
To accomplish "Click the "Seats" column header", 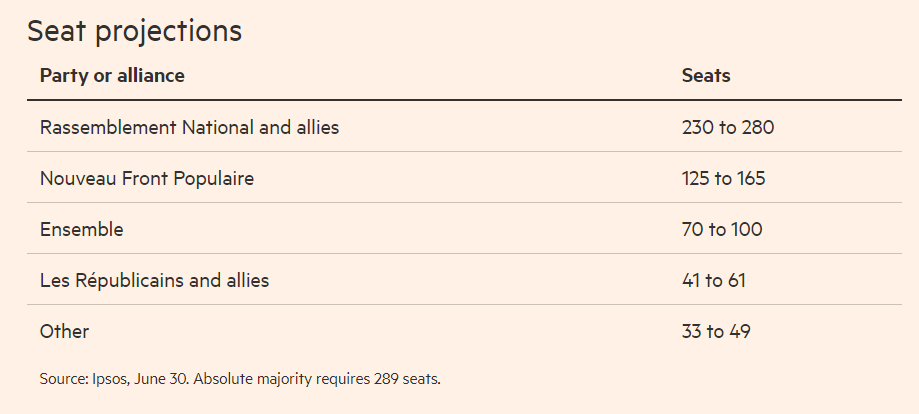I will click(x=706, y=75).
